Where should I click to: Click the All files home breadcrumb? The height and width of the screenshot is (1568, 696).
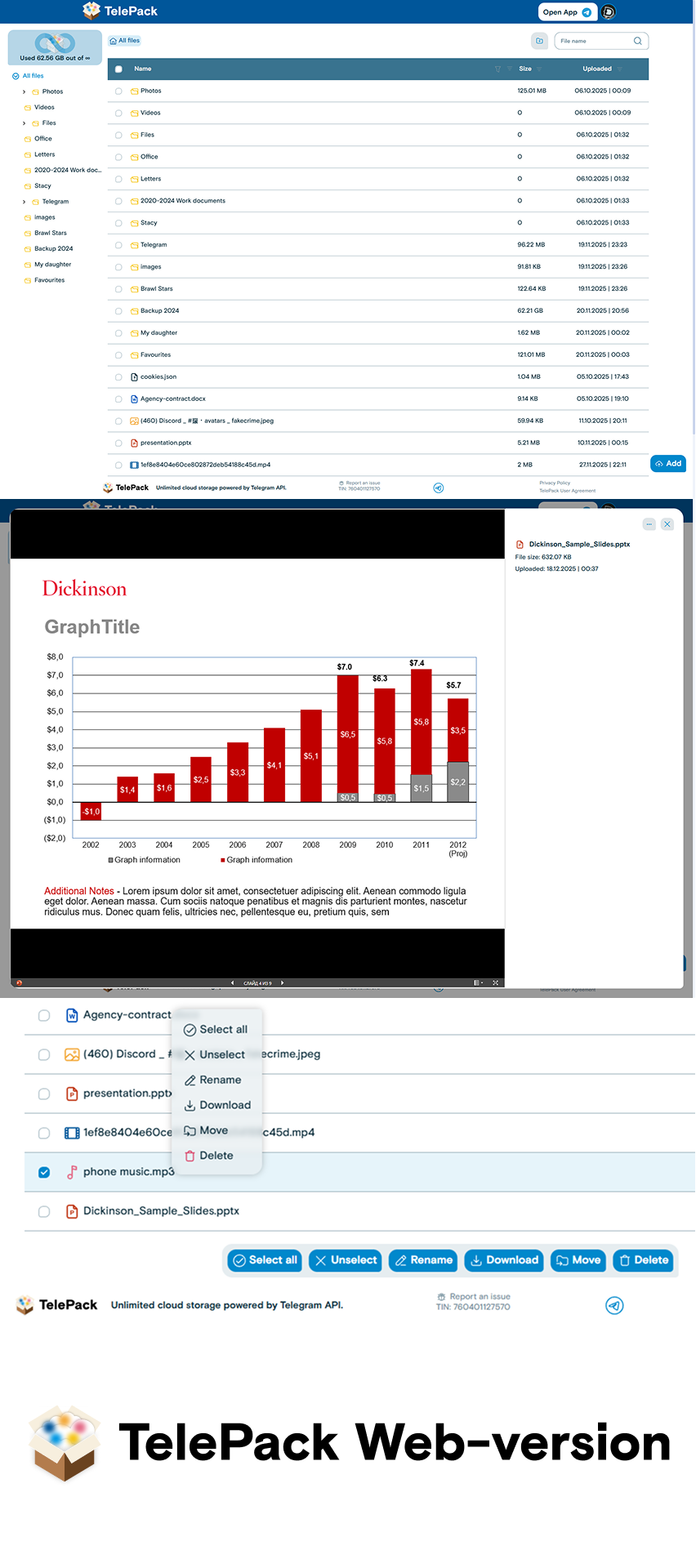[125, 41]
